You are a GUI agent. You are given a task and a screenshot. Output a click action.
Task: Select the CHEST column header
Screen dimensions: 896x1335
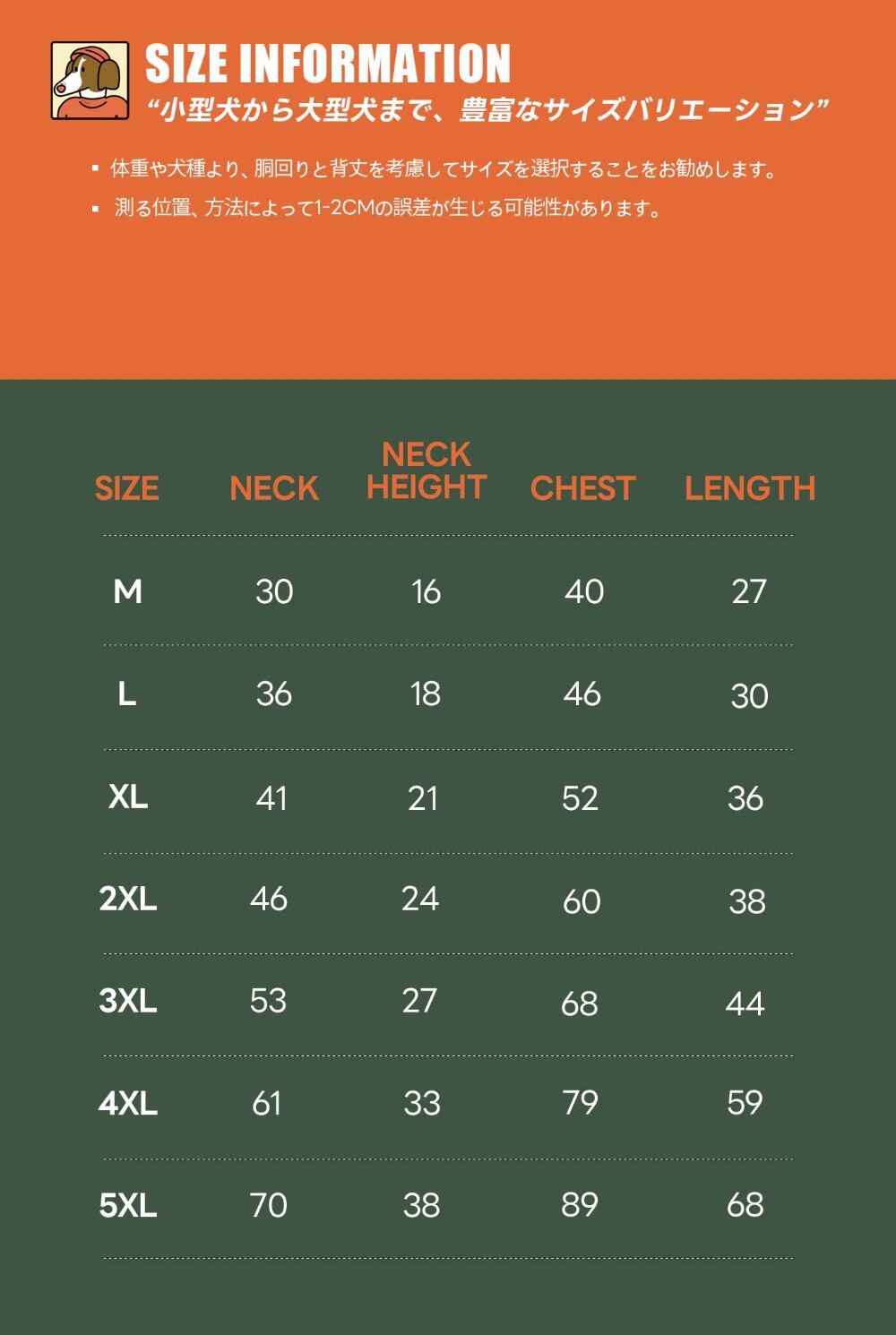click(x=582, y=488)
